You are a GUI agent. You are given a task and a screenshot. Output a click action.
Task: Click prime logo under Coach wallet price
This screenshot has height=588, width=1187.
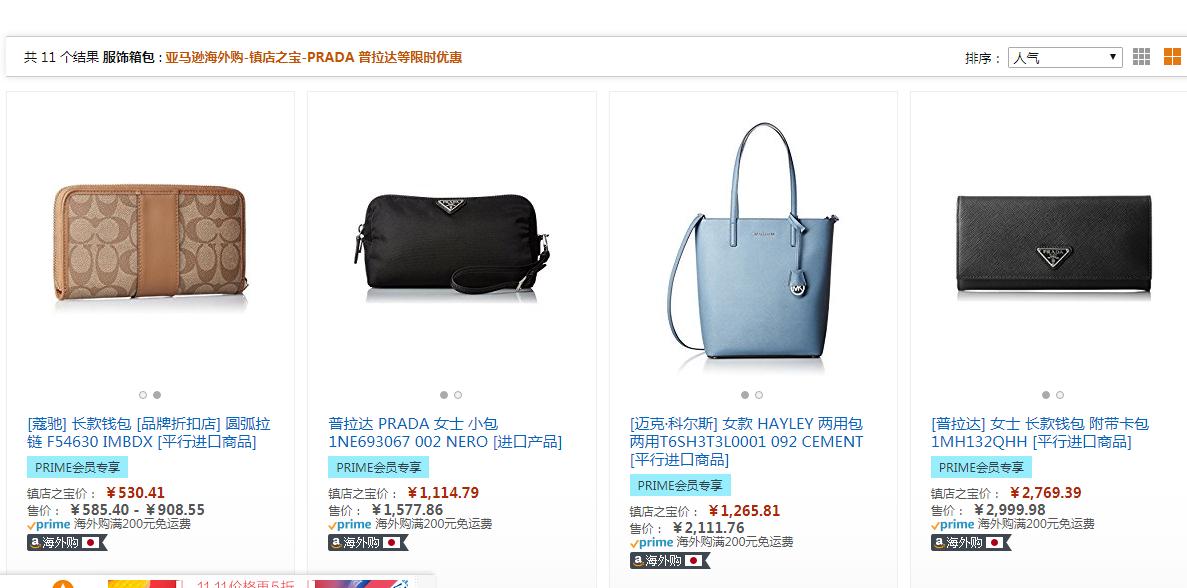point(48,524)
